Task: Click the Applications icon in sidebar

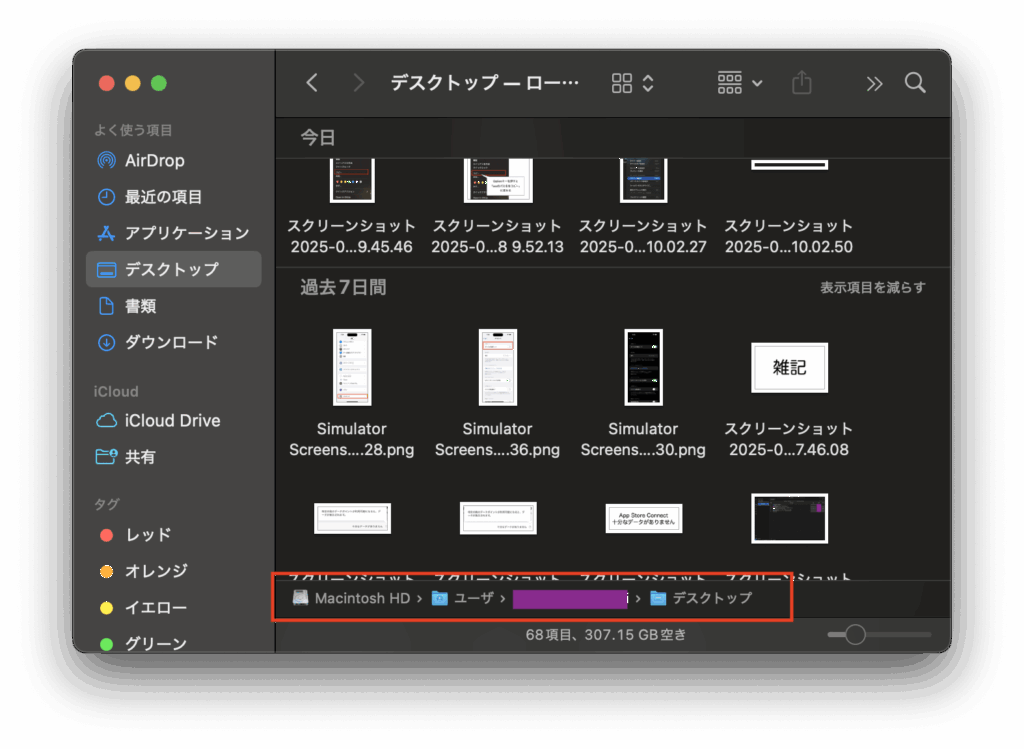Action: pyautogui.click(x=106, y=233)
